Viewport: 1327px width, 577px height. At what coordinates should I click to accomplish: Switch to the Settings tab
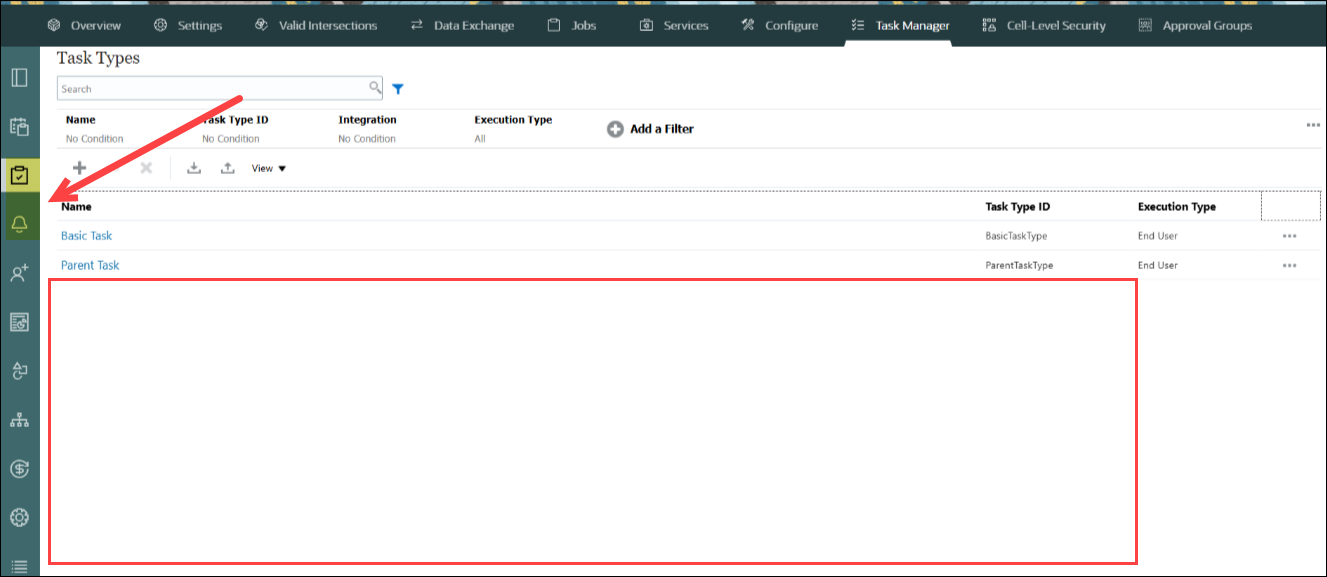tap(188, 25)
